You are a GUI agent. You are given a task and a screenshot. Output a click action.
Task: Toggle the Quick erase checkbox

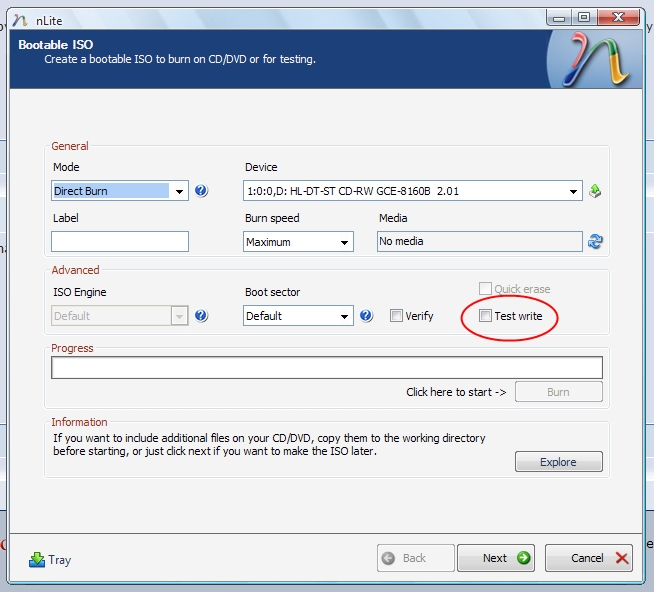coord(485,289)
